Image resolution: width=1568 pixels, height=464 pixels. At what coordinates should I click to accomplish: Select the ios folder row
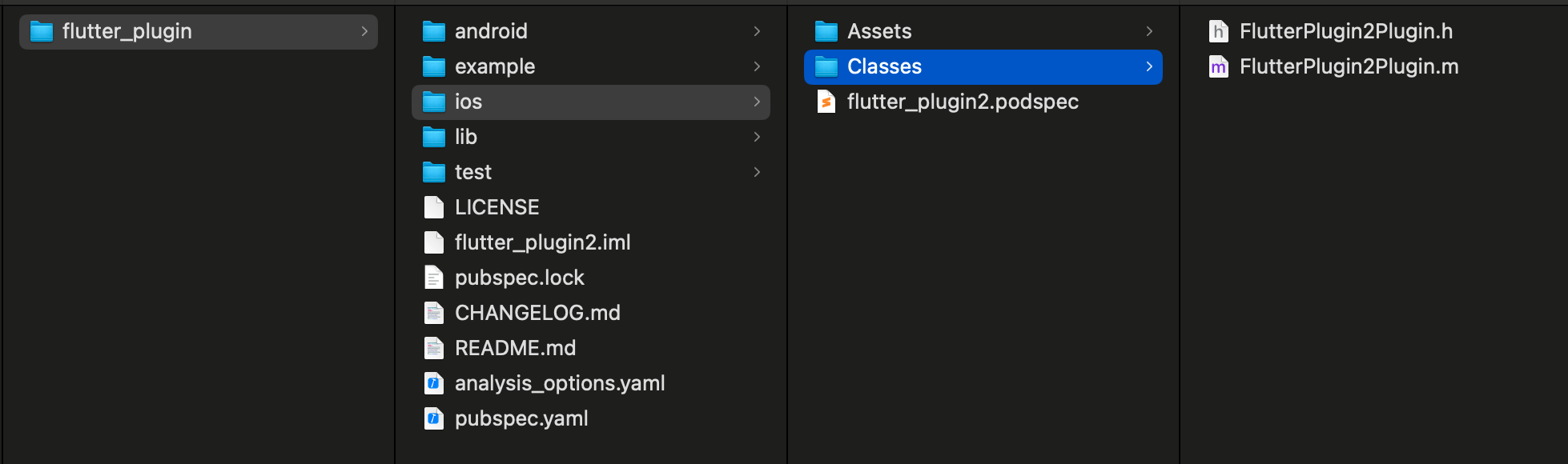pyautogui.click(x=591, y=102)
